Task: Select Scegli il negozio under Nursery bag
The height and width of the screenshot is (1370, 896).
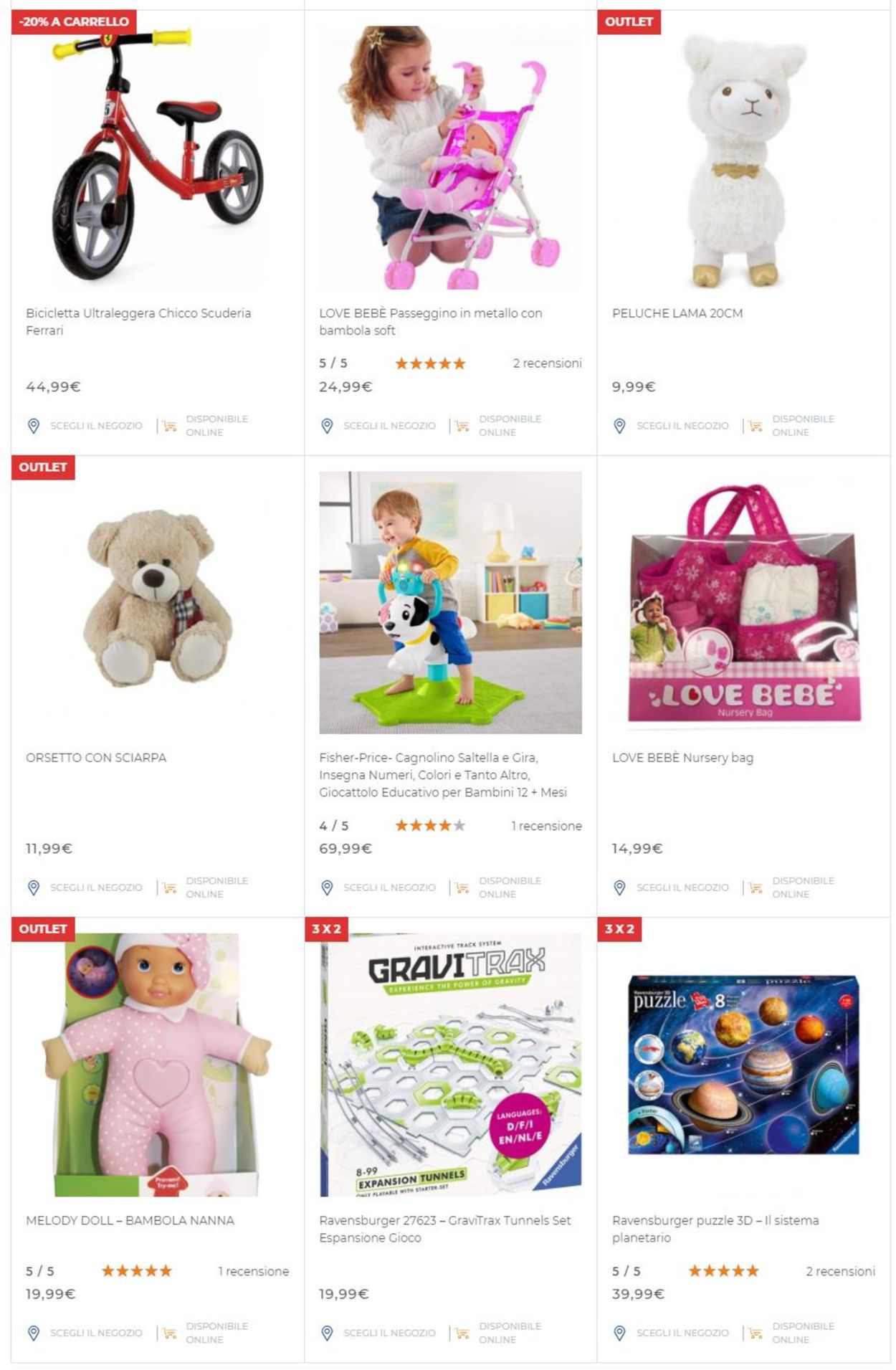Action: pyautogui.click(x=682, y=888)
